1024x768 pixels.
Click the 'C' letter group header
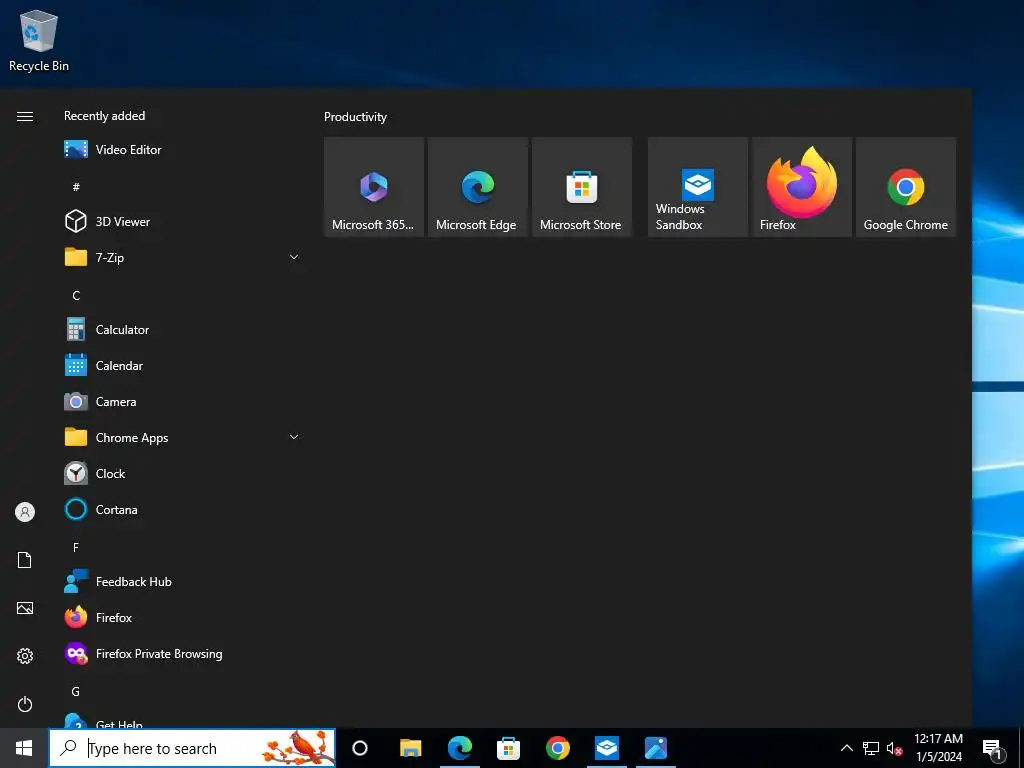[76, 295]
